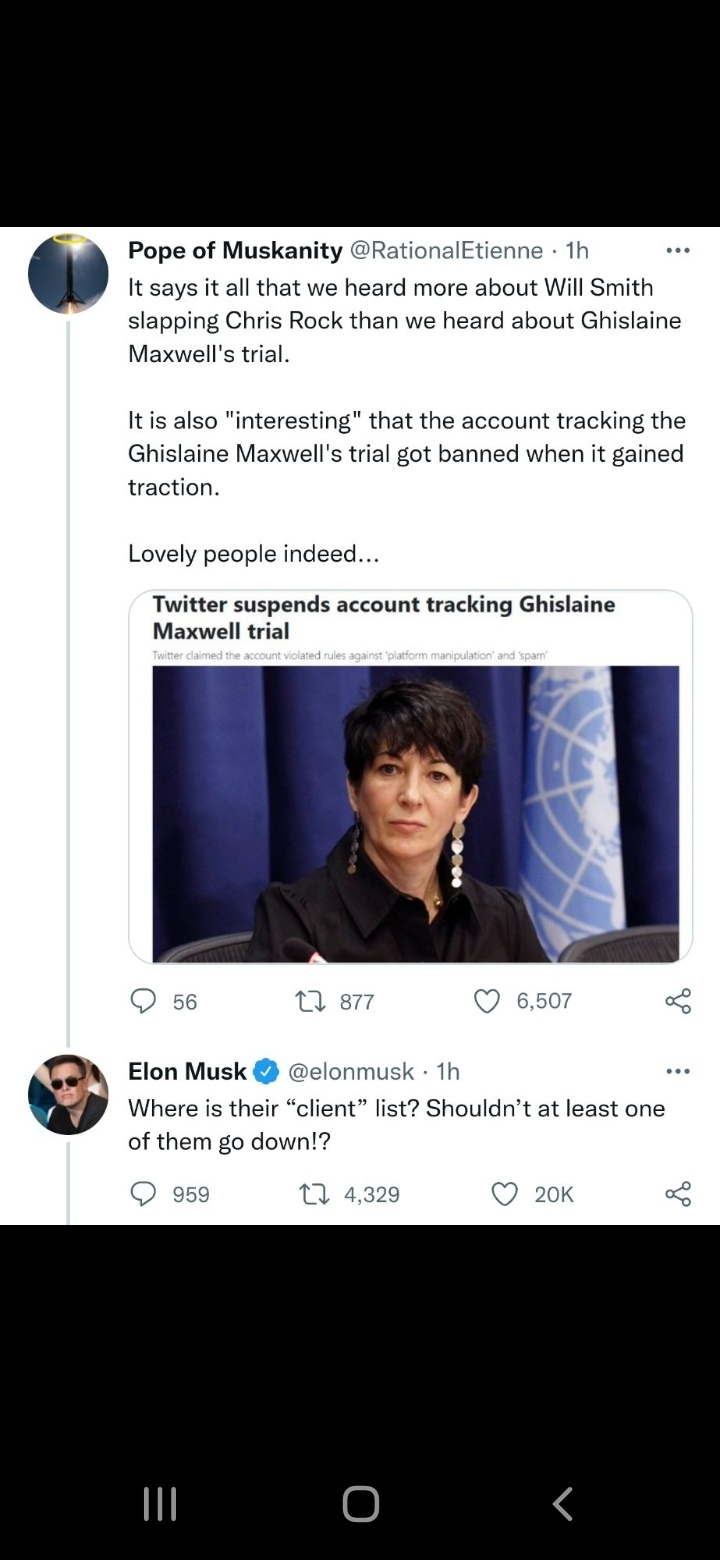Share the Pope of Muskanity tweet
Screen dimensions: 720x1560
[x=678, y=1001]
